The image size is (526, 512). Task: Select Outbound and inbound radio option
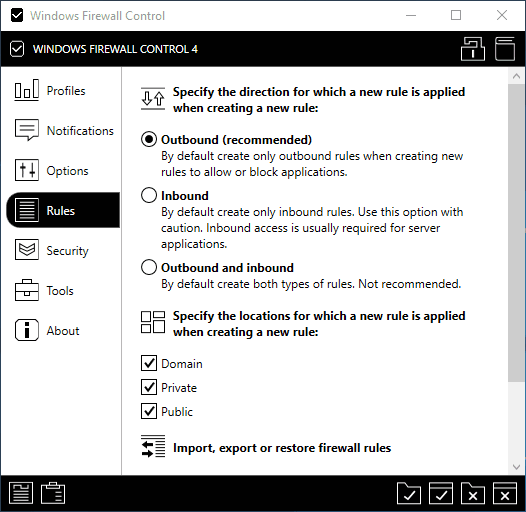tap(149, 267)
